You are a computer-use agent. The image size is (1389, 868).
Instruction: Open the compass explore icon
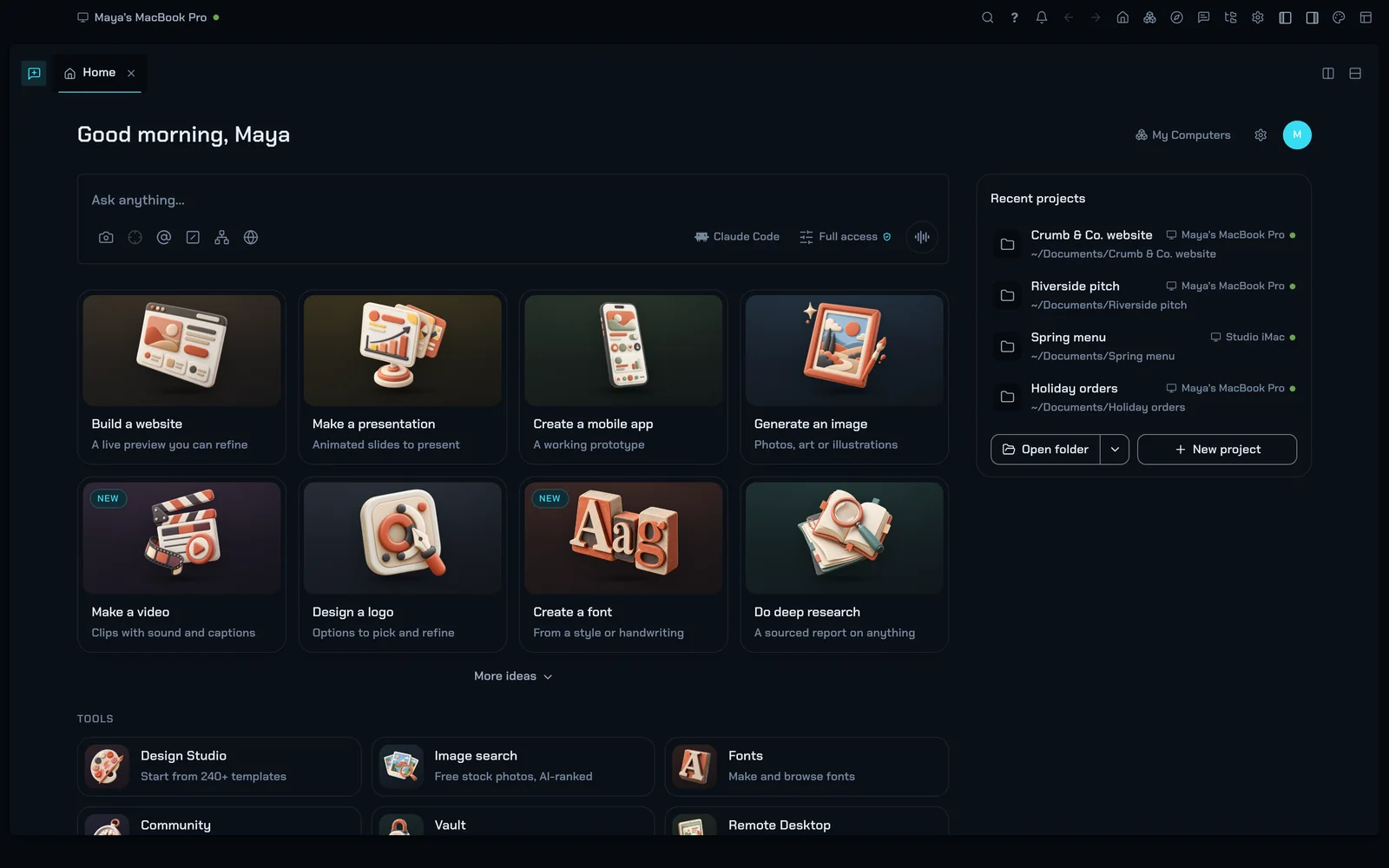[1176, 17]
